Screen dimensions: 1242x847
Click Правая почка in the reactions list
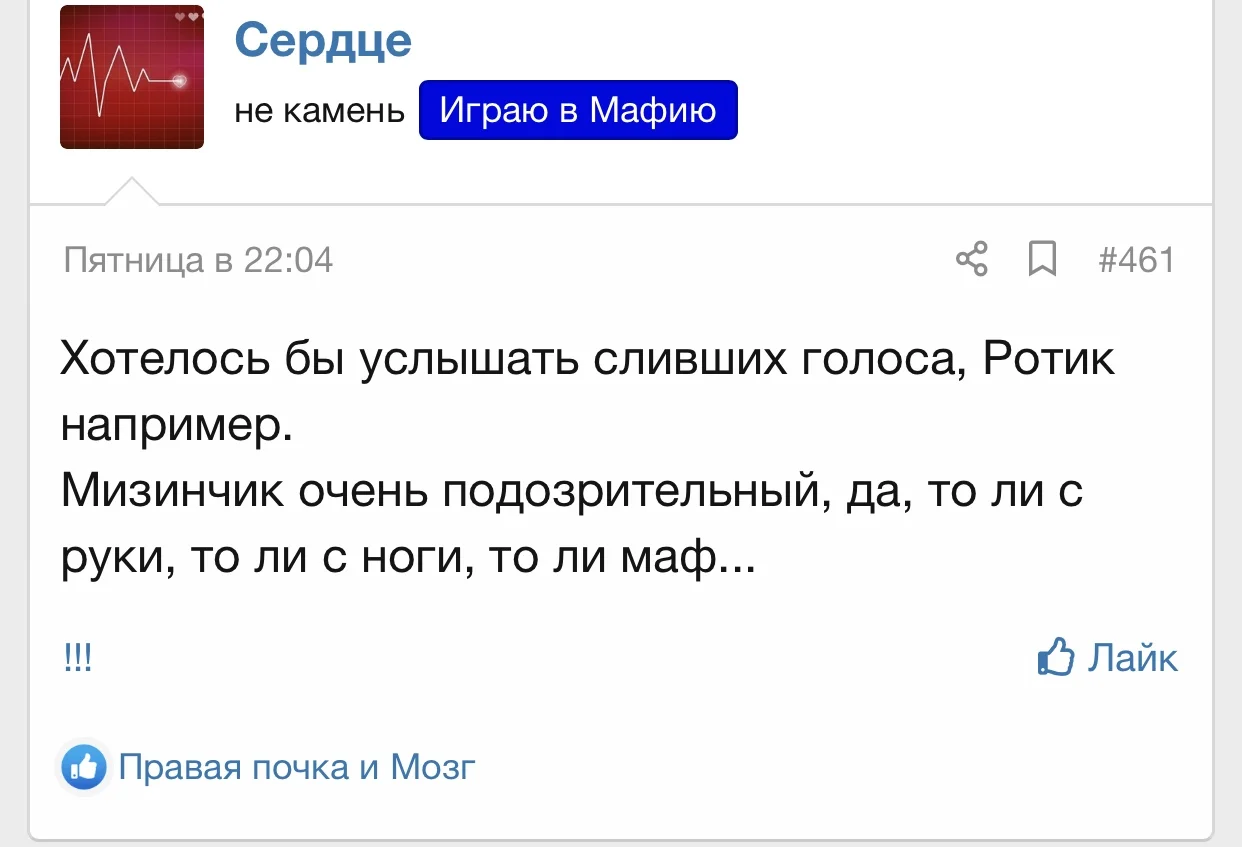(234, 768)
